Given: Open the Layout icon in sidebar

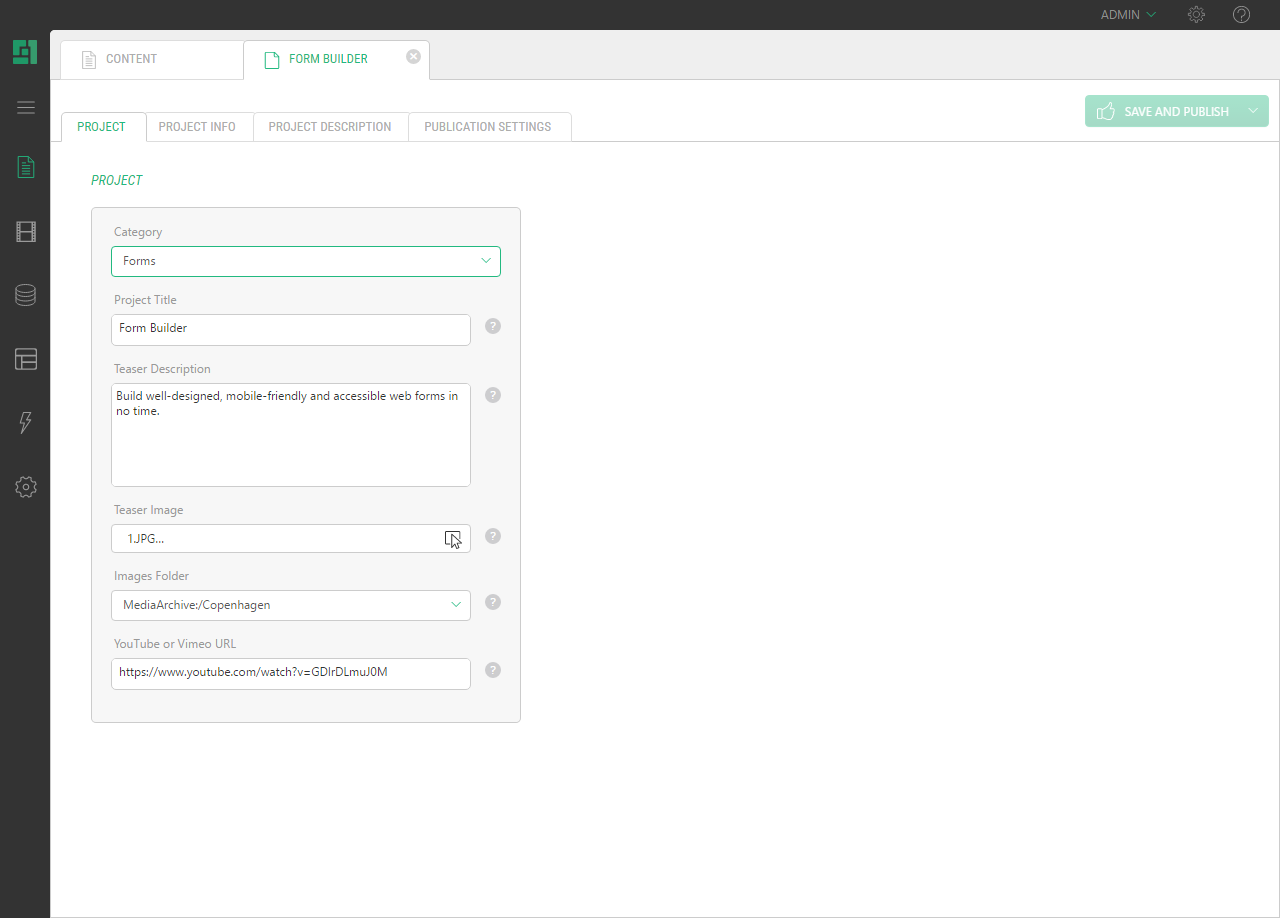Looking at the screenshot, I should coord(26,359).
